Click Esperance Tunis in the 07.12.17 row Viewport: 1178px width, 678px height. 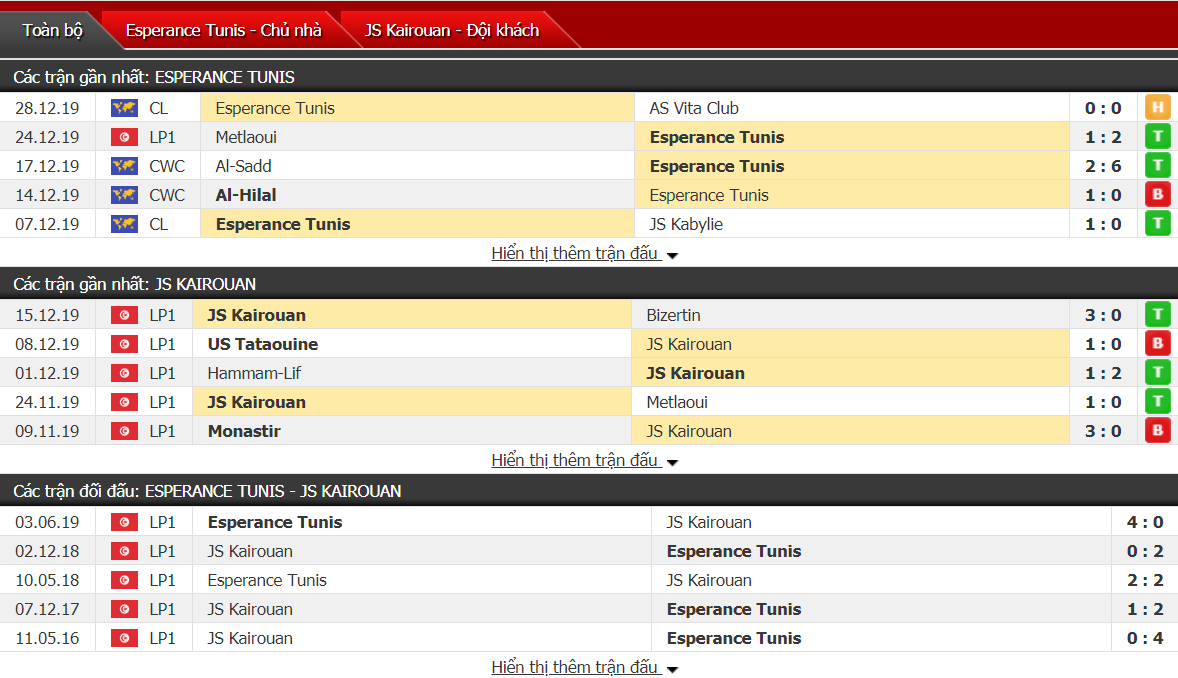click(x=734, y=610)
